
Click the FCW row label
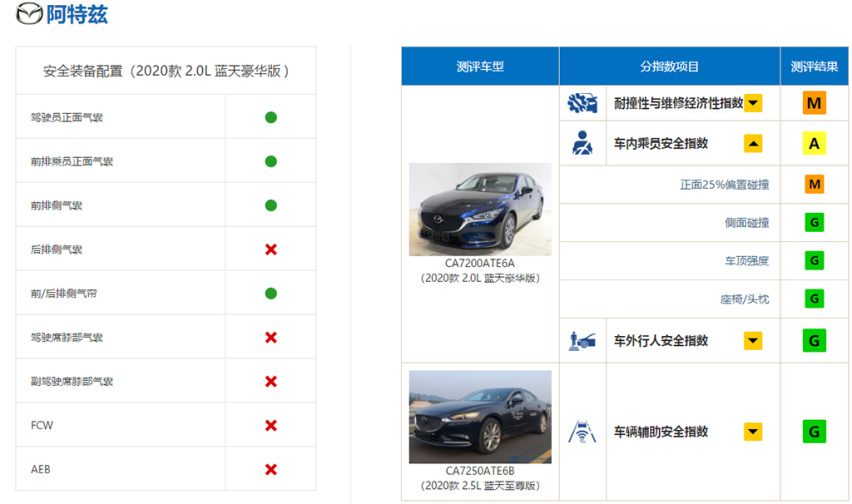42,425
